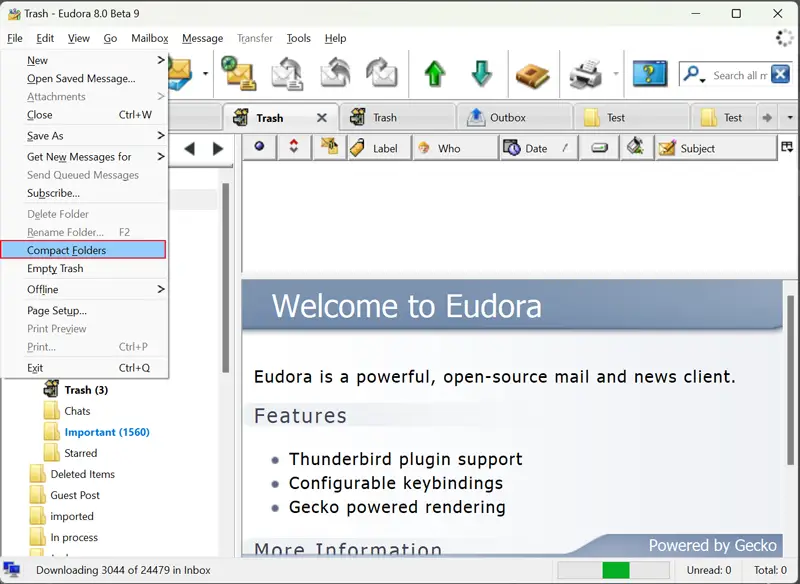800x584 pixels.
Task: Click the forward triangle navigation arrow
Action: click(218, 148)
